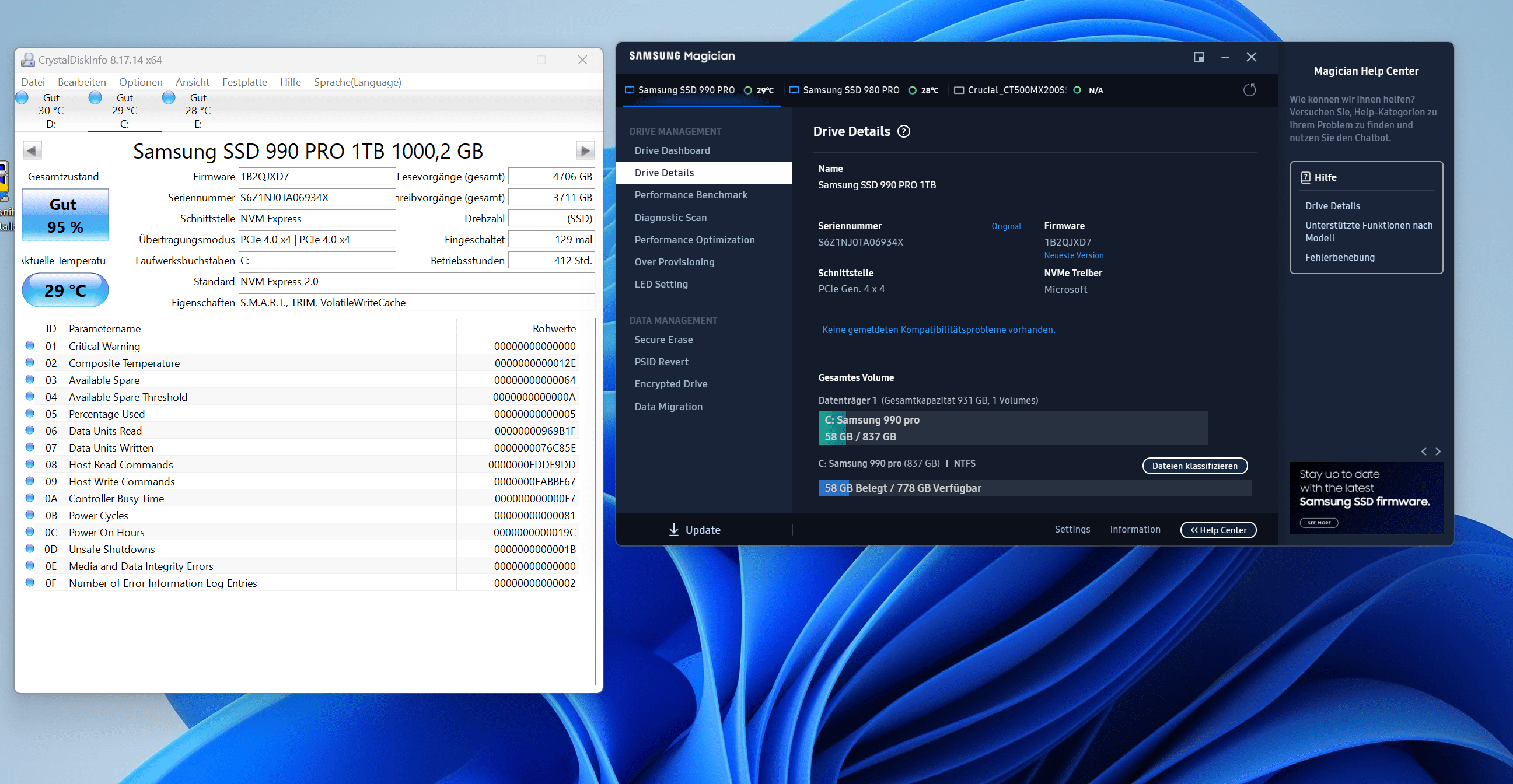Open Hilfe menu in CrystalDiskInfo
The image size is (1513, 784).
(290, 82)
